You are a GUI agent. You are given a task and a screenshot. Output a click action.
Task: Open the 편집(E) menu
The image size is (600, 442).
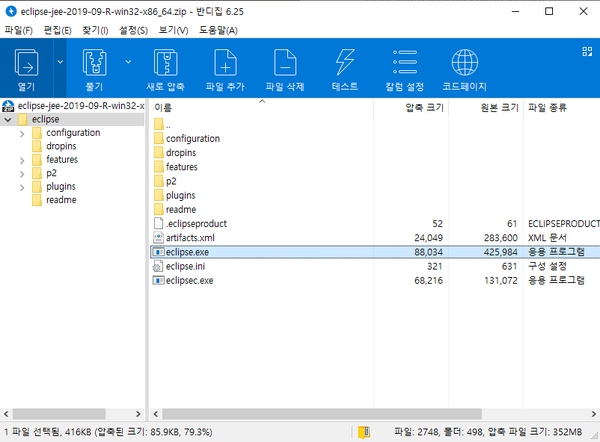coord(57,30)
